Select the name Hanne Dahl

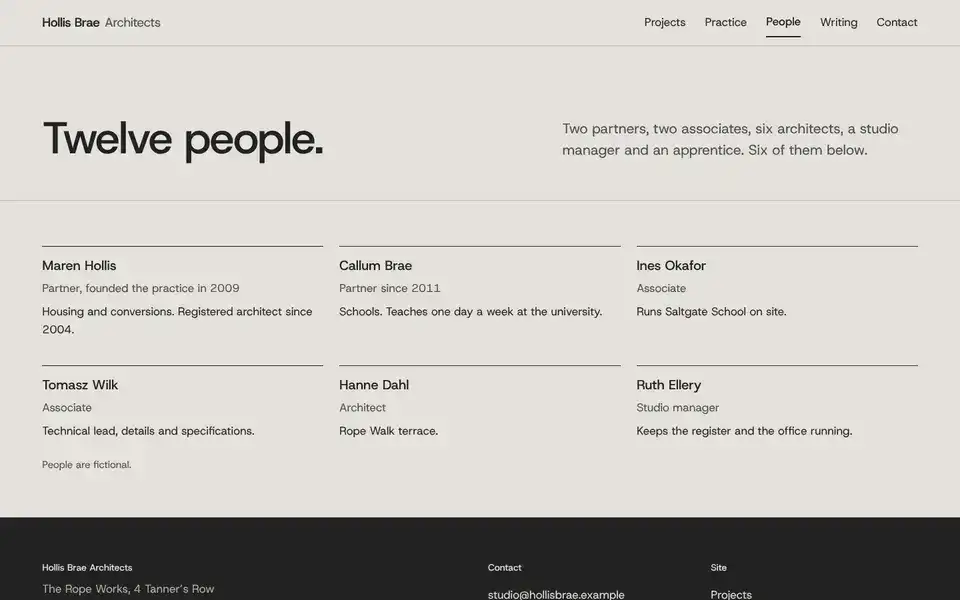click(x=374, y=385)
